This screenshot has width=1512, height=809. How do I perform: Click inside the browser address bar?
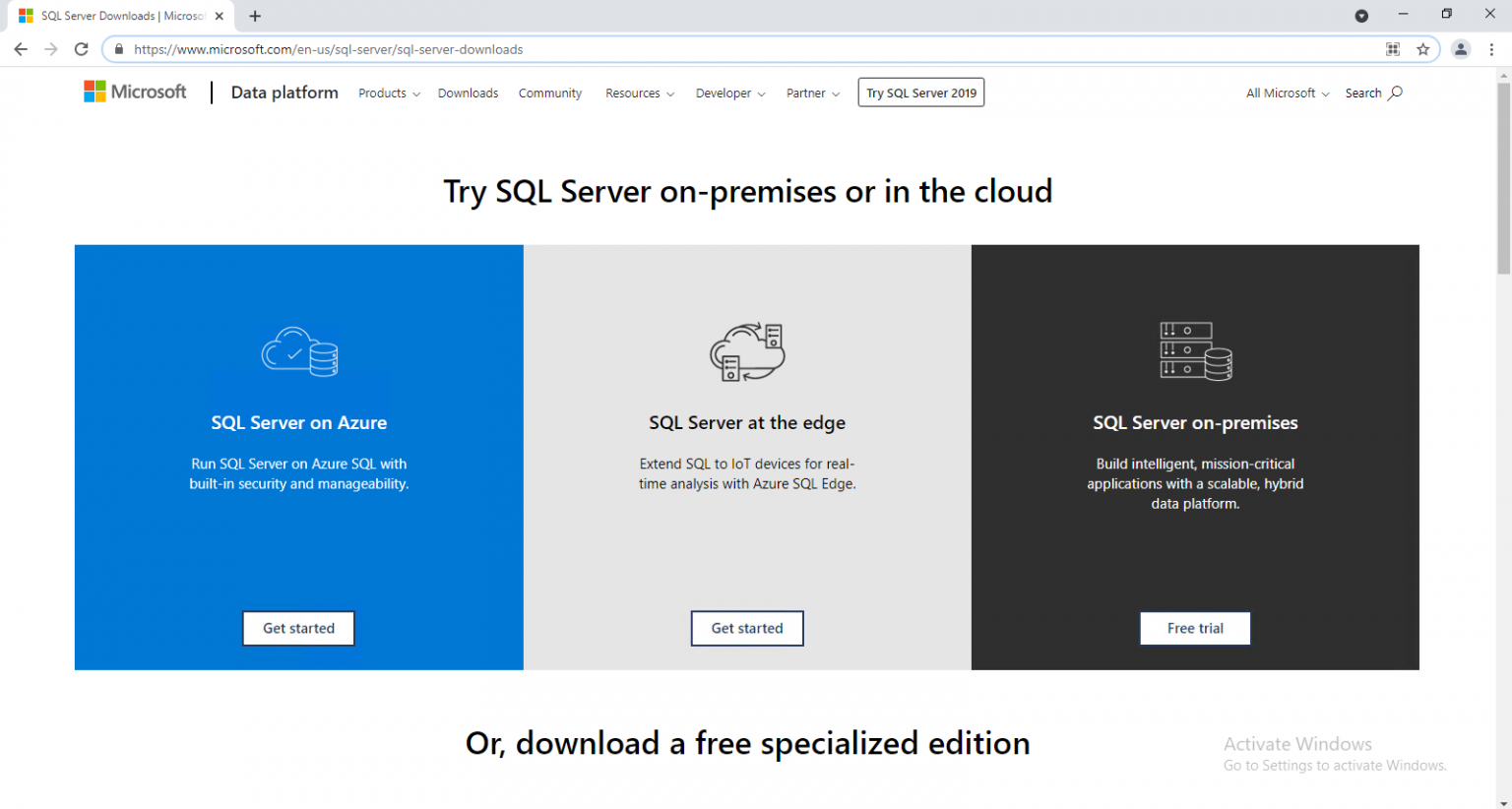(x=689, y=48)
